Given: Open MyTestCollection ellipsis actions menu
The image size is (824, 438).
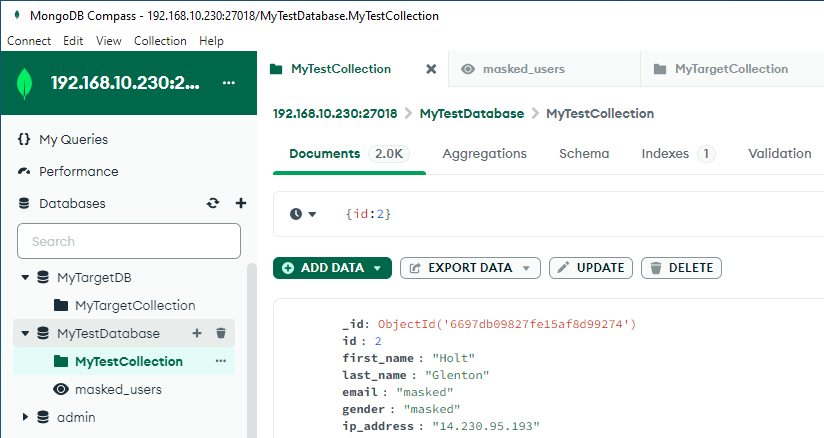Looking at the screenshot, I should (221, 361).
